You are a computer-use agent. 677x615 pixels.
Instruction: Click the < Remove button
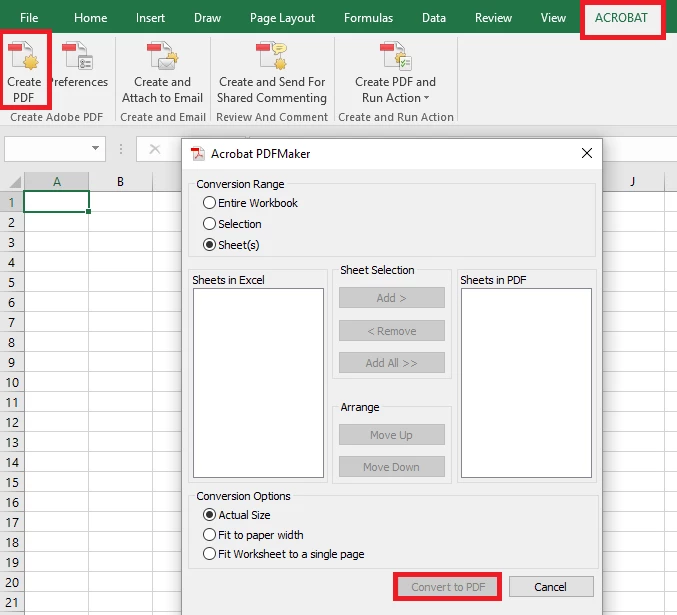click(392, 331)
